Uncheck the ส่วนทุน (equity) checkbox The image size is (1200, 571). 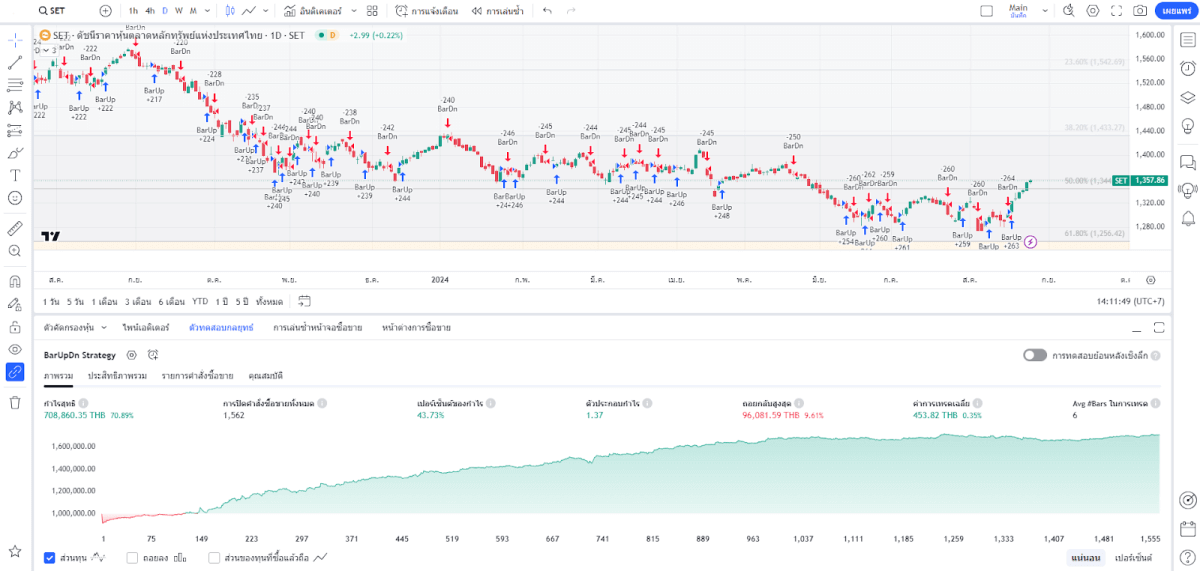pos(50,557)
